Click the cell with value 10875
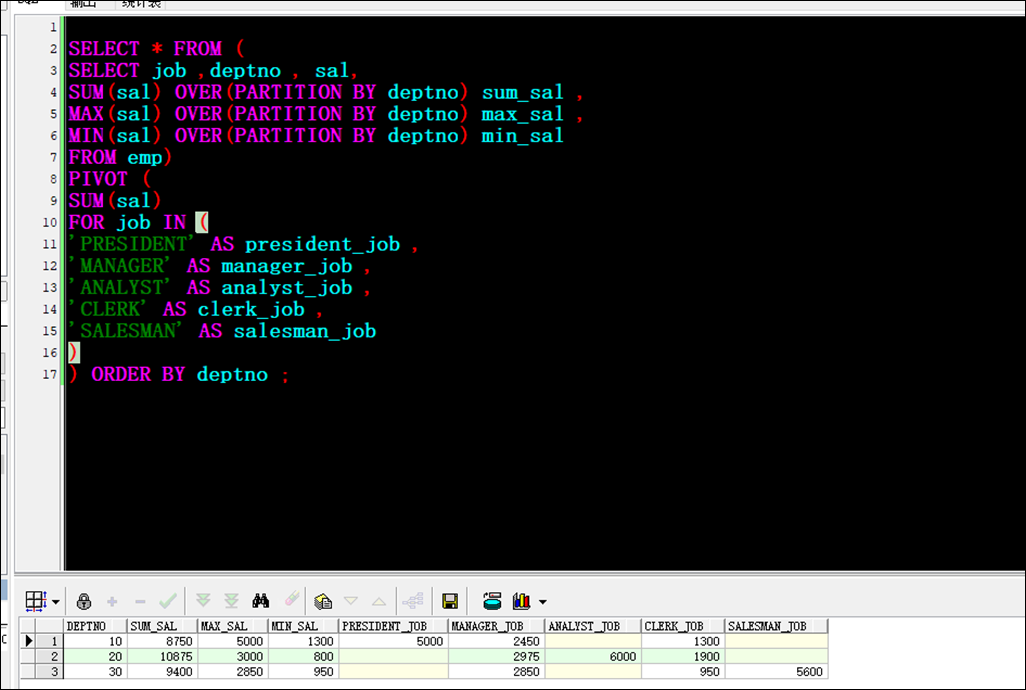The width and height of the screenshot is (1026, 690). click(x=162, y=656)
